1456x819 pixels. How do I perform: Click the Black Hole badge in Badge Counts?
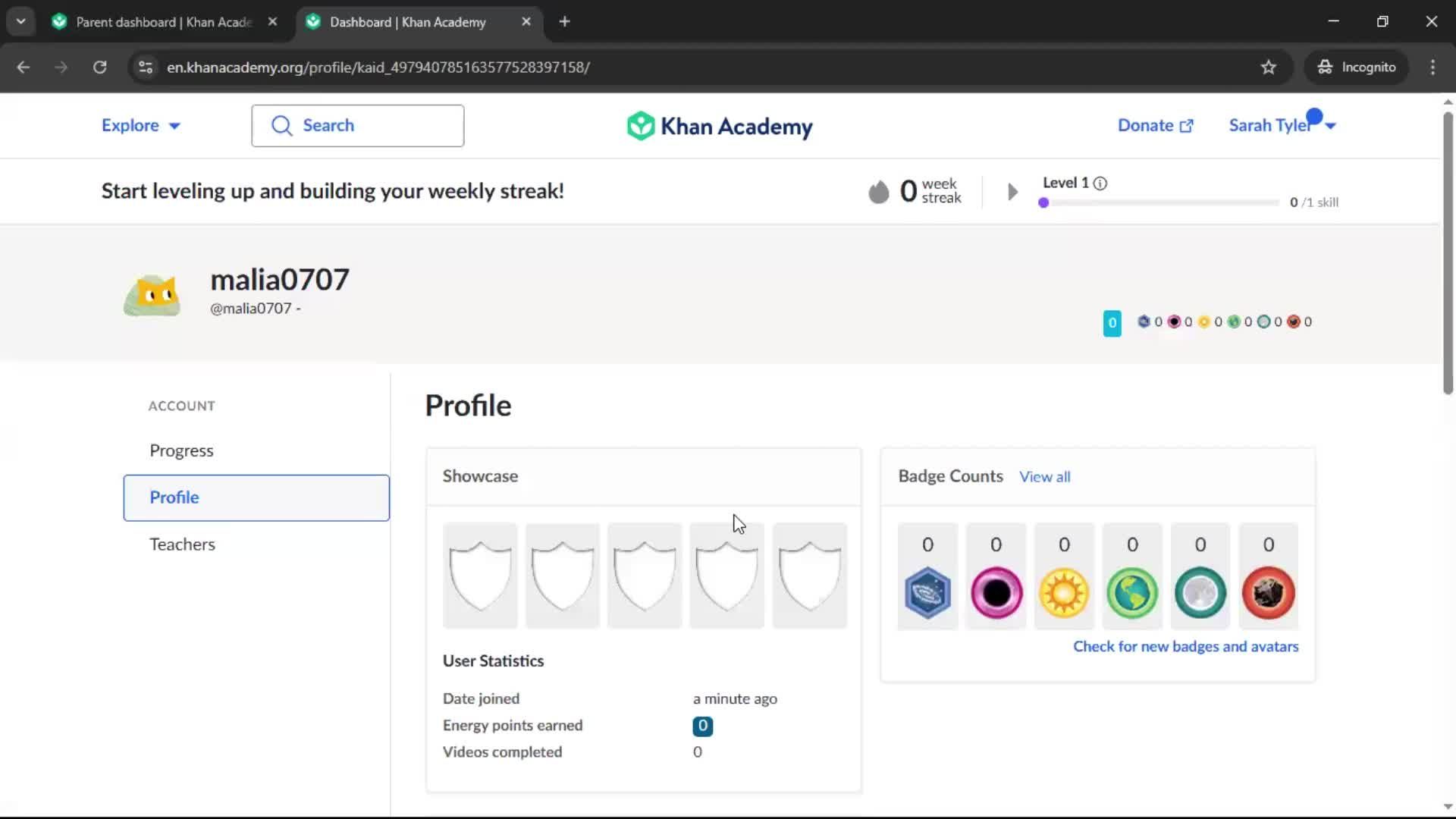(x=996, y=592)
